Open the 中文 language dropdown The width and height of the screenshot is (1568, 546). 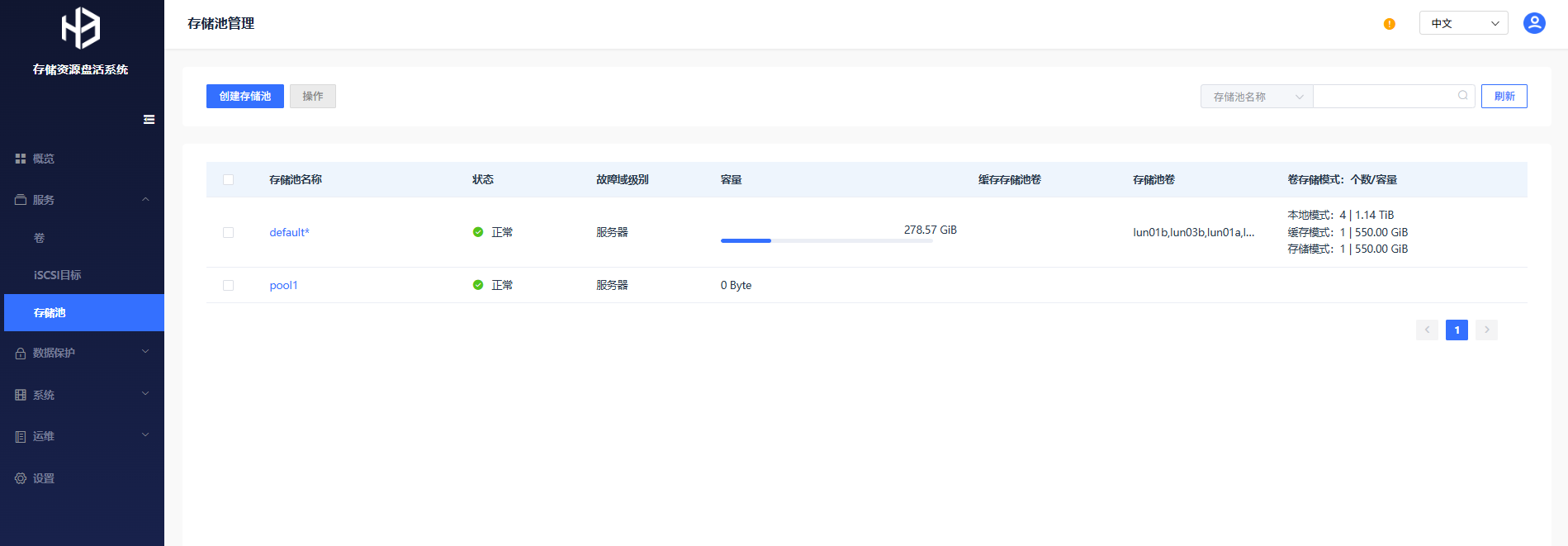1463,23
